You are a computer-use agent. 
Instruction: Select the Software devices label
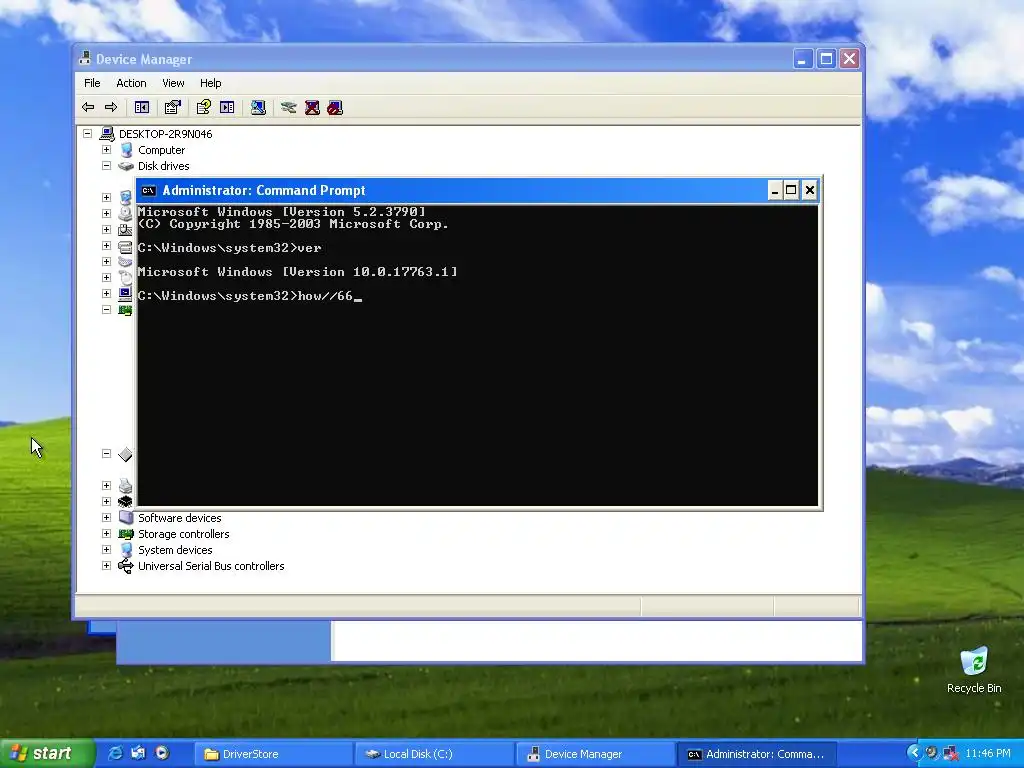coord(180,518)
